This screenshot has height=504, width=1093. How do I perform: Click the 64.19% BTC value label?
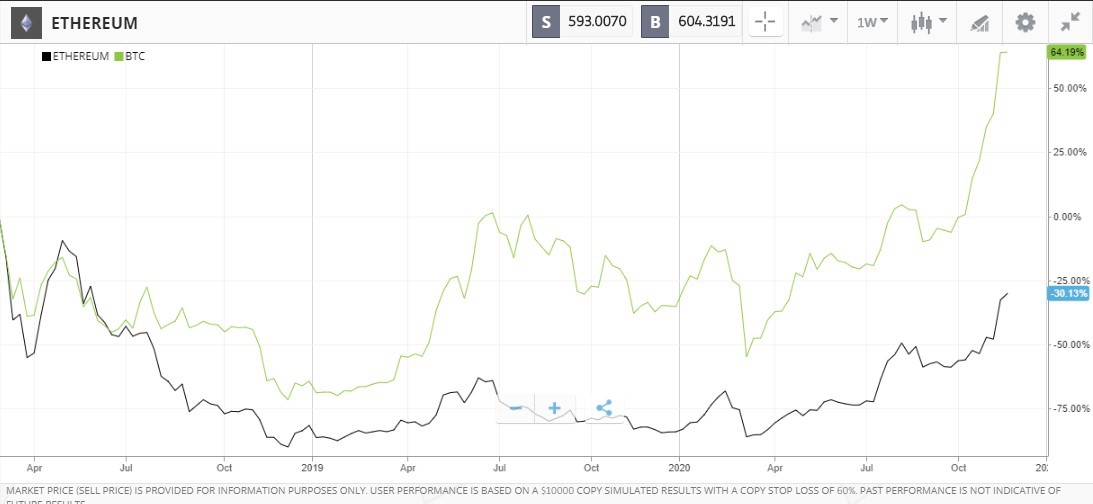[x=1066, y=52]
